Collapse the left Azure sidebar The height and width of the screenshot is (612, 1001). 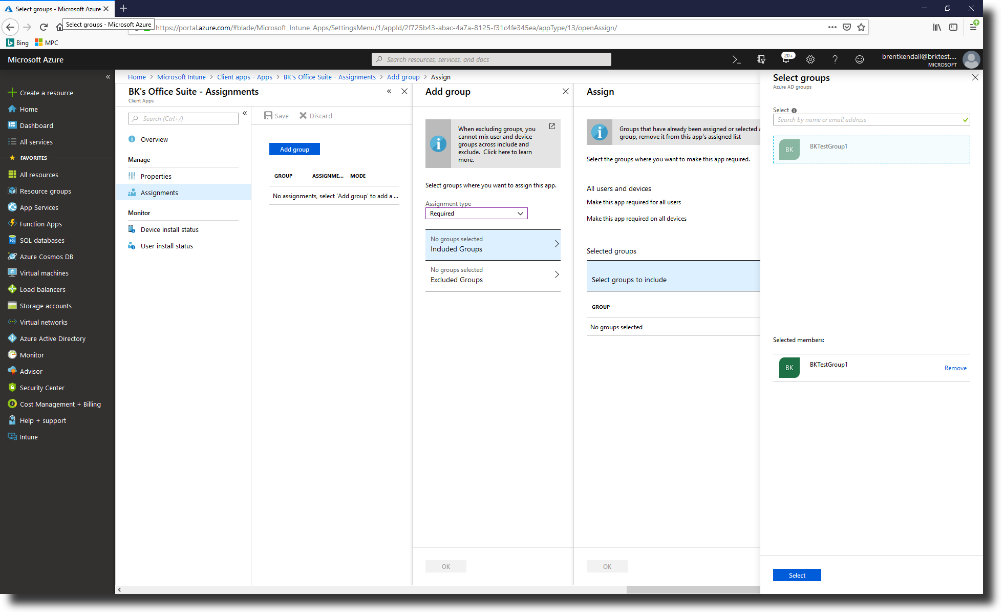(x=108, y=77)
